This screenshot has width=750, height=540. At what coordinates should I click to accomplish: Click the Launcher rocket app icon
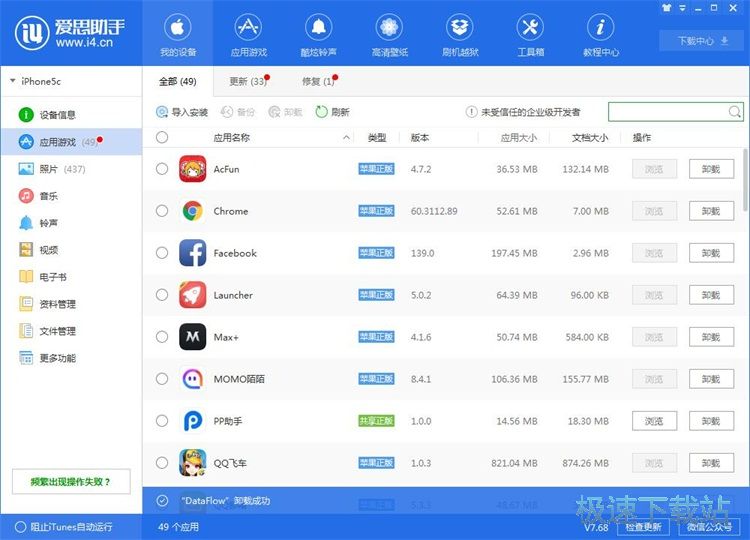[192, 295]
